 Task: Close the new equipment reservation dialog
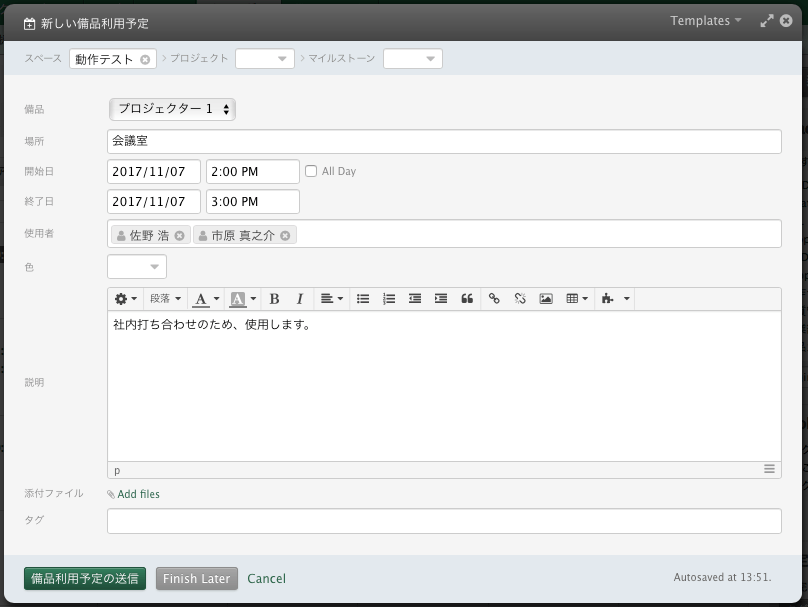point(786,21)
